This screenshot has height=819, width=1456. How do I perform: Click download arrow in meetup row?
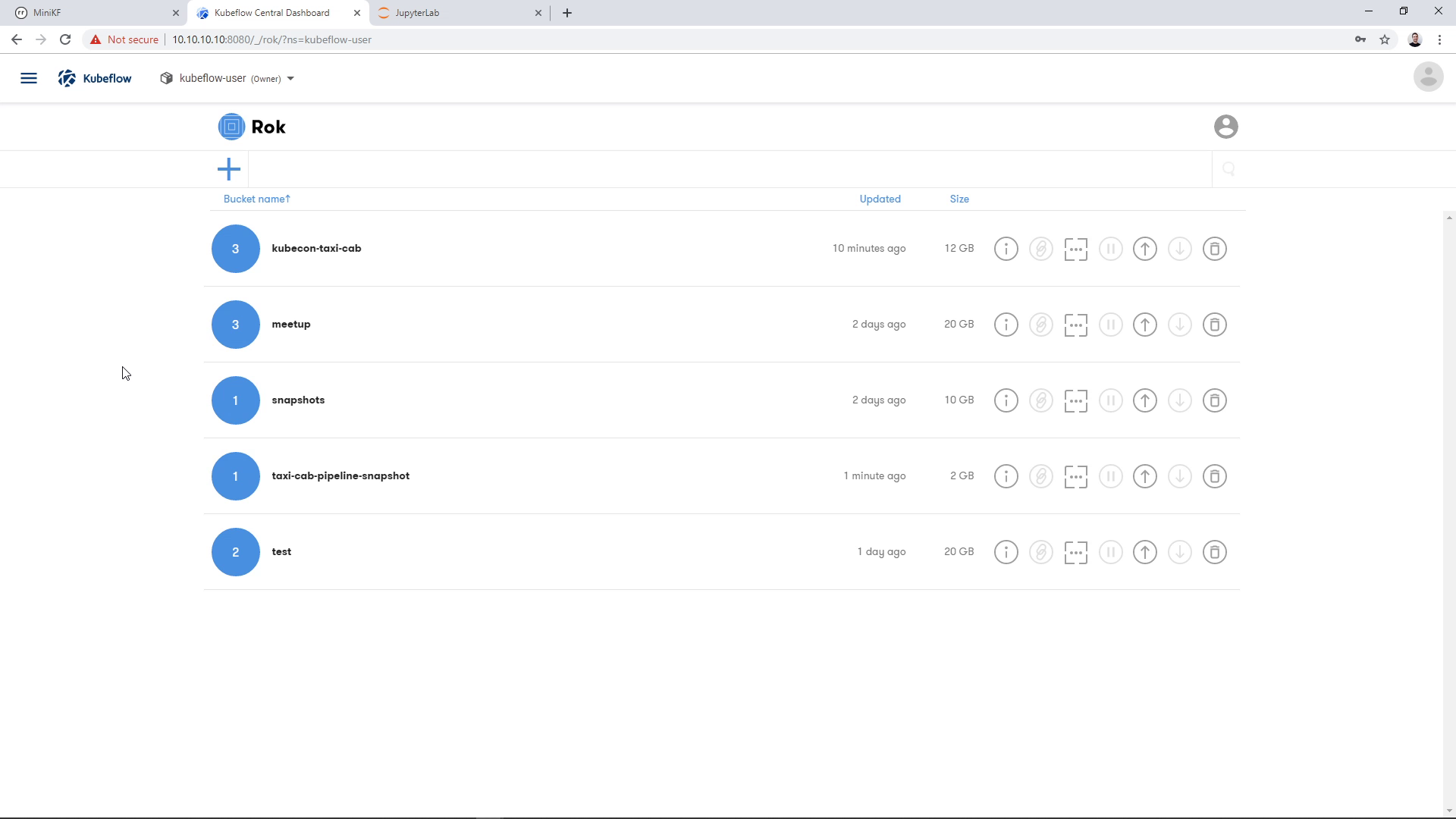pyautogui.click(x=1180, y=325)
